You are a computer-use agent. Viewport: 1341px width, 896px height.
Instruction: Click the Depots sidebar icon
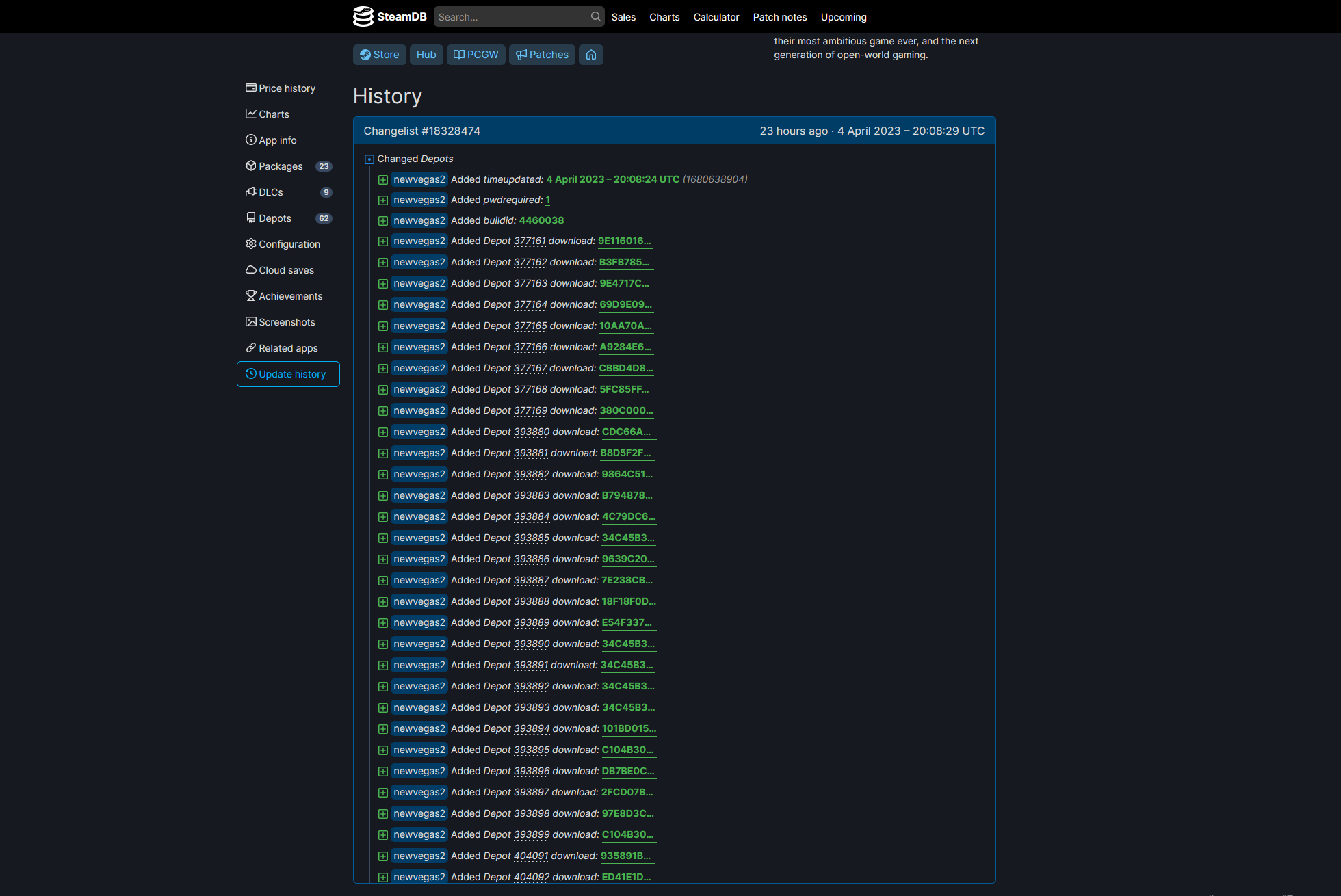tap(251, 218)
